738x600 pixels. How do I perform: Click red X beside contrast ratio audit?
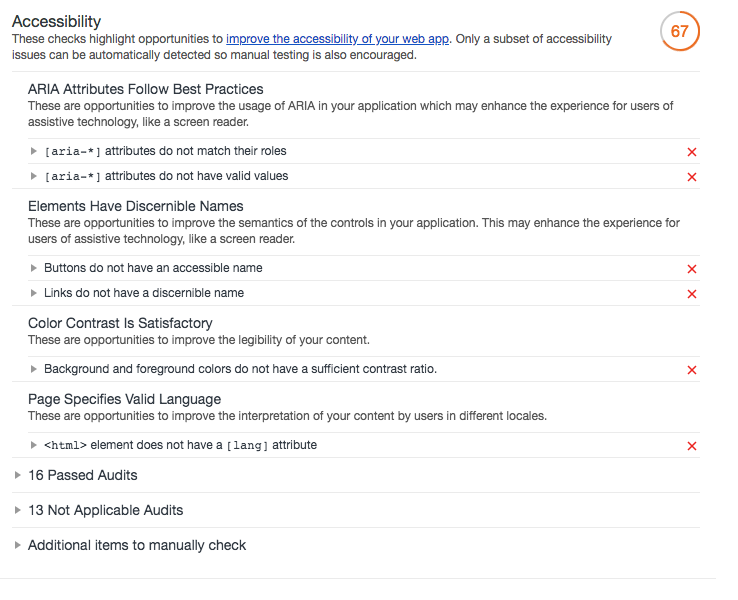coord(692,370)
